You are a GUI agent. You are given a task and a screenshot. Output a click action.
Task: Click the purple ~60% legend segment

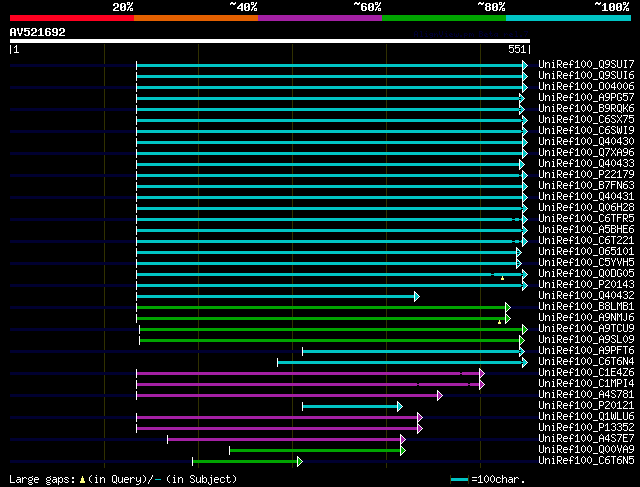(320, 18)
